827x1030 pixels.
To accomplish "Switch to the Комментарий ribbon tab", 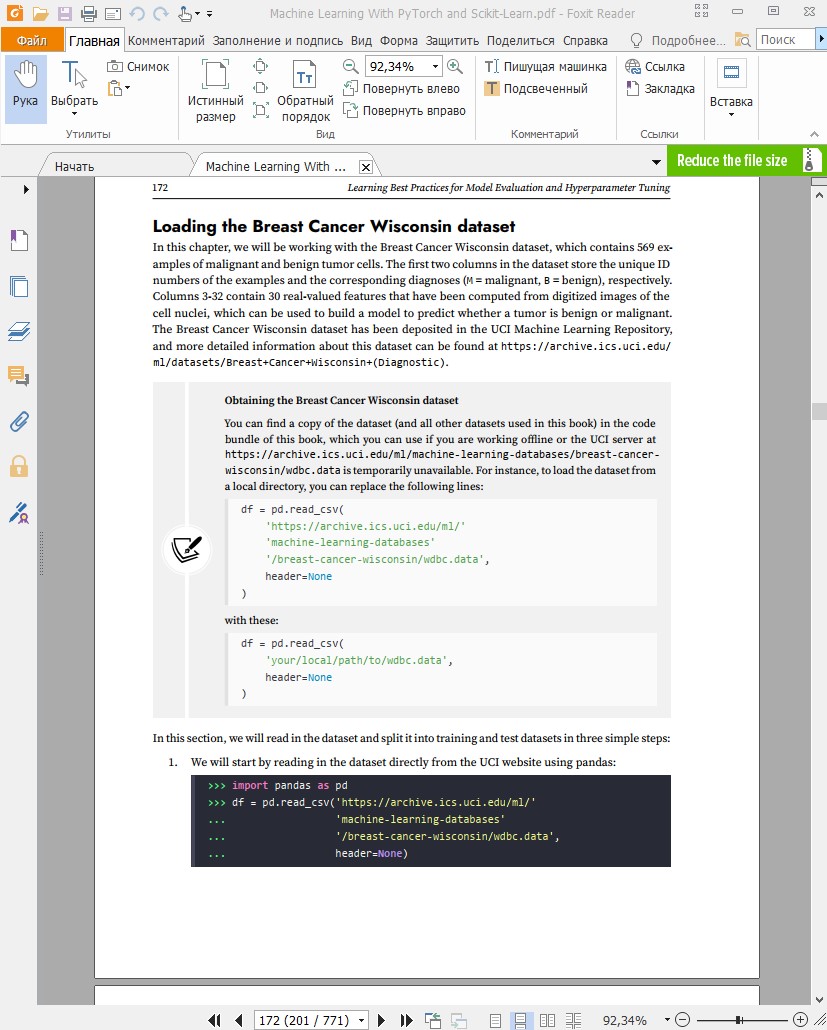I will pyautogui.click(x=166, y=40).
